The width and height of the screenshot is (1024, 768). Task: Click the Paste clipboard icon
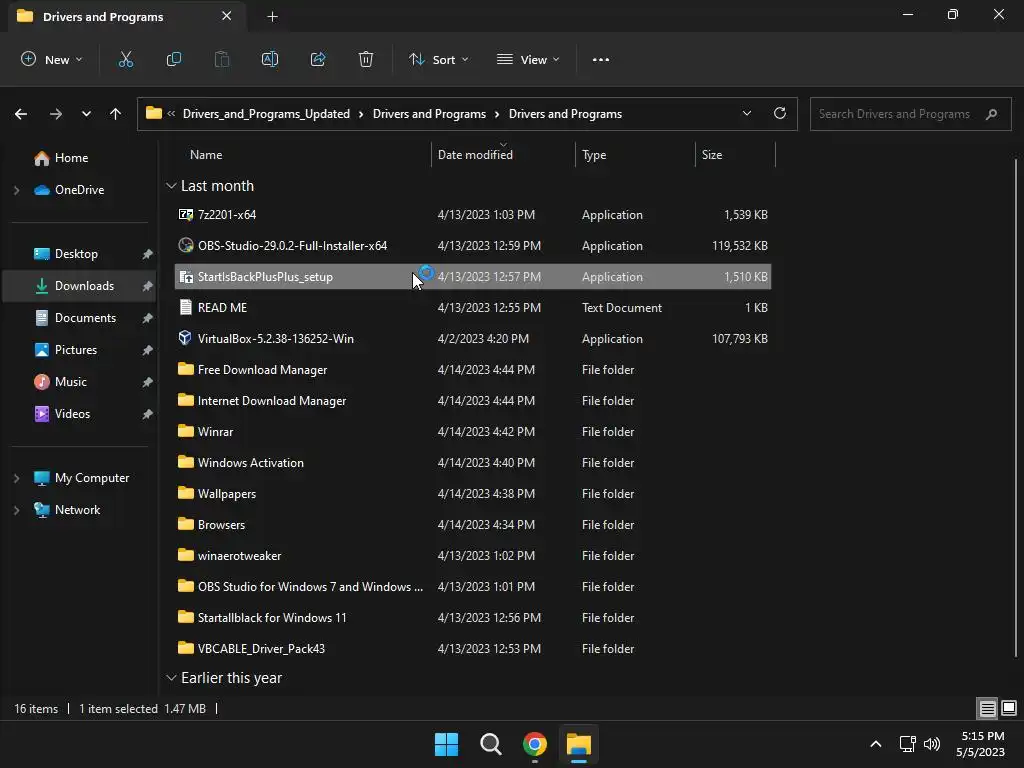(222, 59)
